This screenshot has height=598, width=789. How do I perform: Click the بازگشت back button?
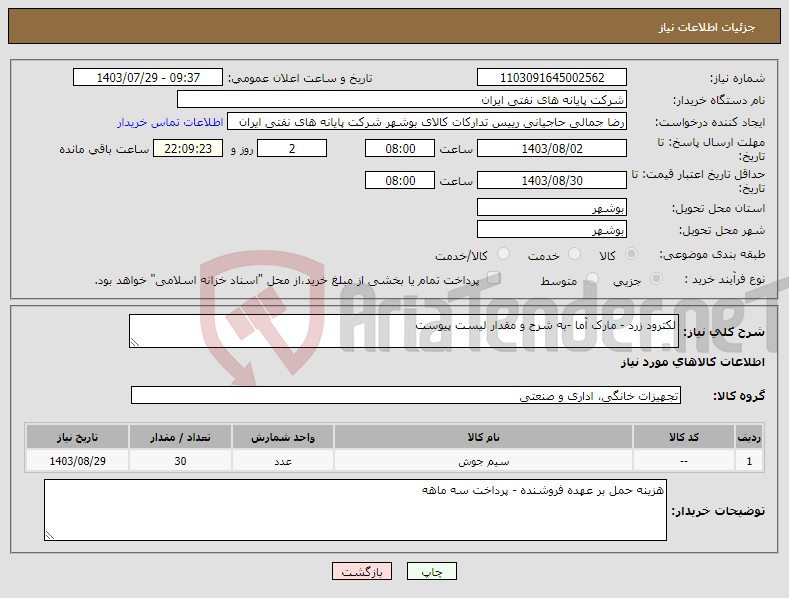(x=362, y=571)
